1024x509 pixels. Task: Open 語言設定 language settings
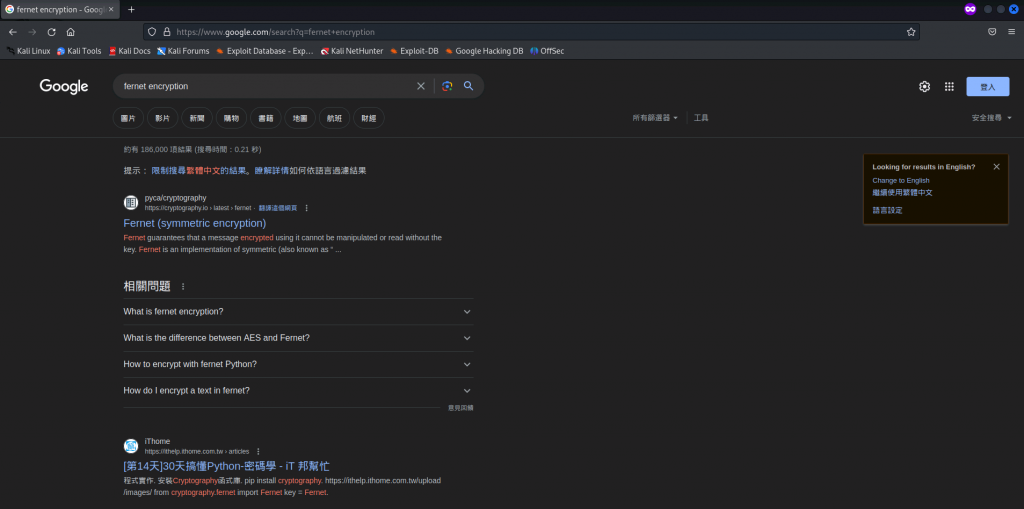[888, 210]
